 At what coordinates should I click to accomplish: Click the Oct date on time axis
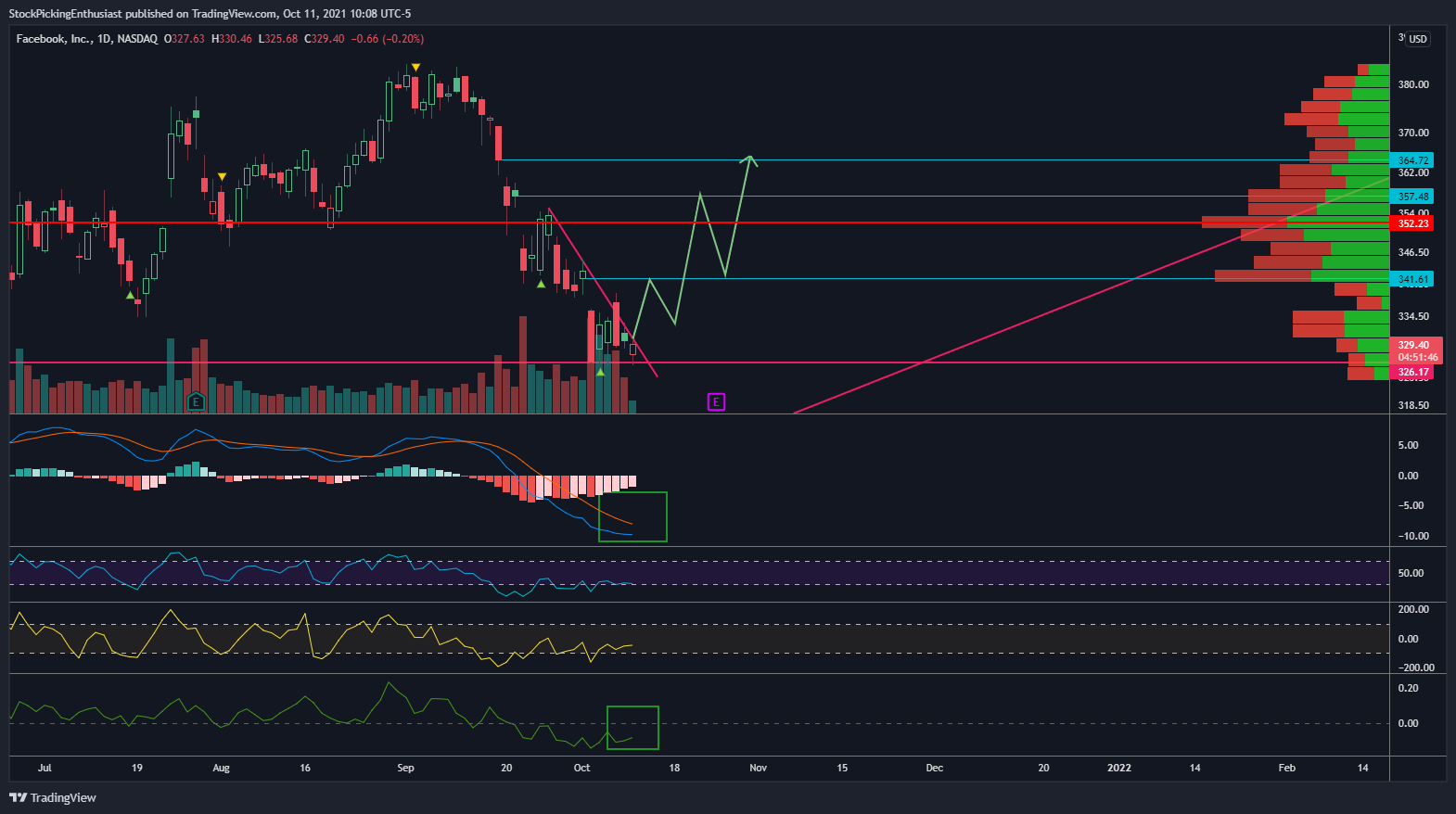tap(581, 768)
